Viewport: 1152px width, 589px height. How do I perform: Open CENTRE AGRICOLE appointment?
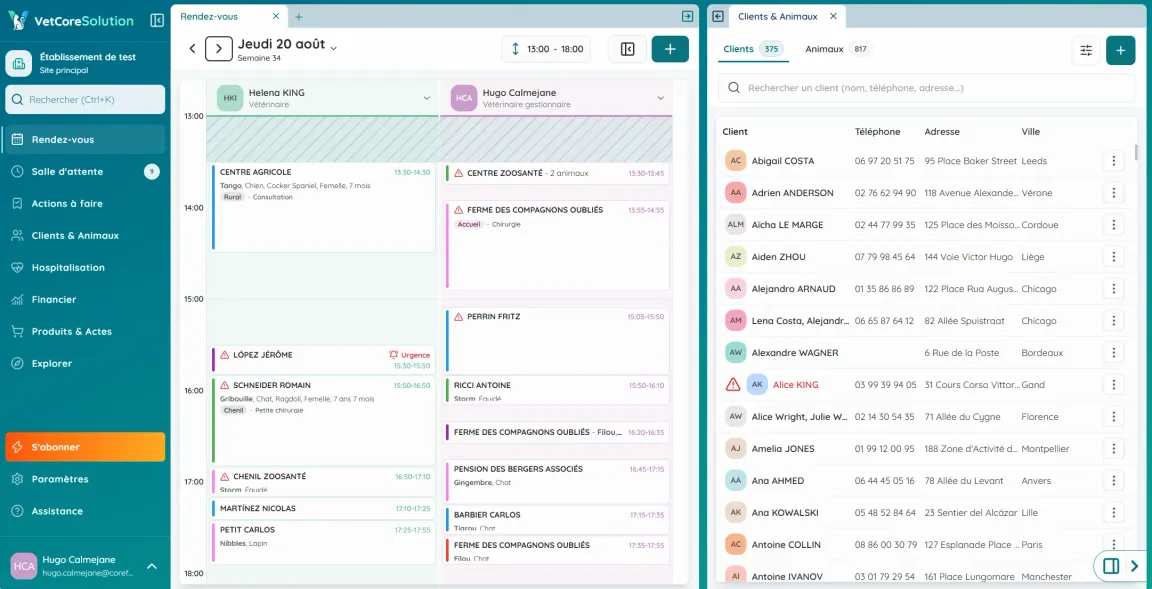[x=323, y=208]
